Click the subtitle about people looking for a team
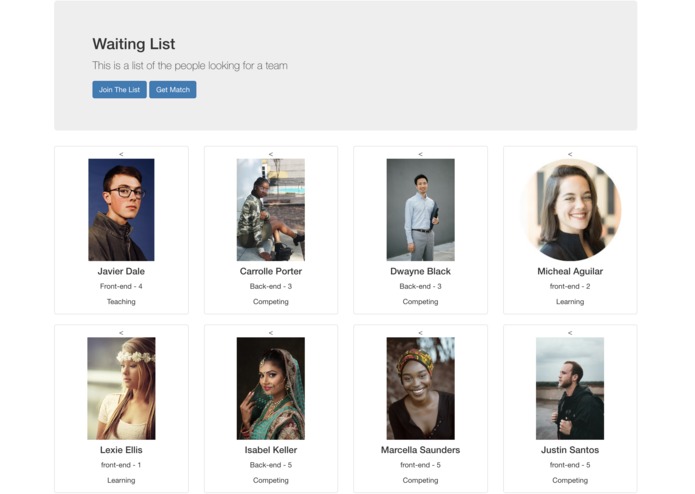The image size is (695, 494). click(x=190, y=66)
